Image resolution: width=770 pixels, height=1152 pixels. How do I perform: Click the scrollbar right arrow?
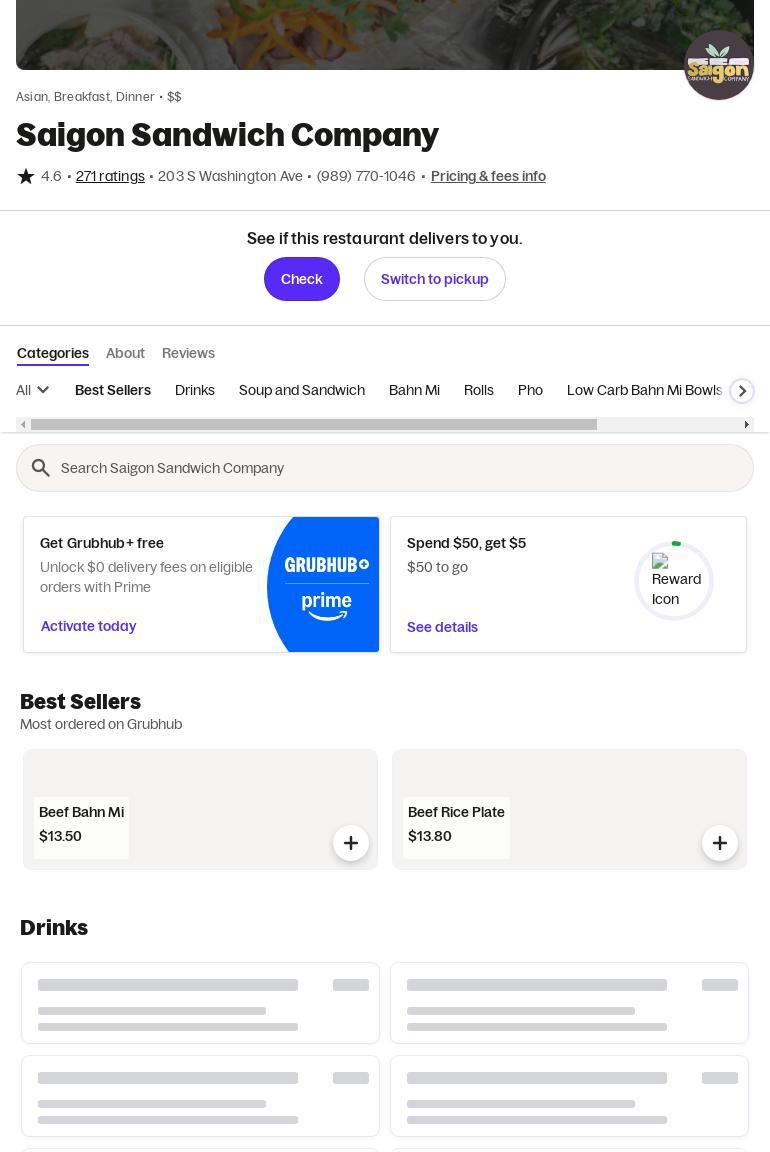click(746, 425)
